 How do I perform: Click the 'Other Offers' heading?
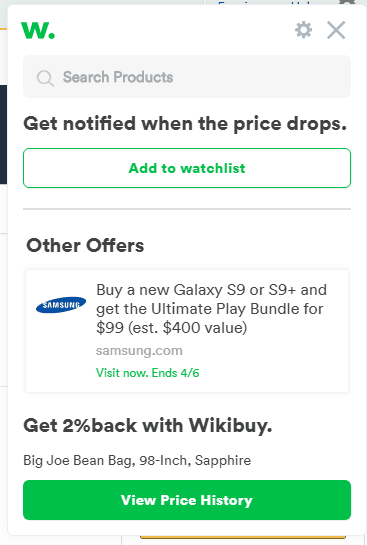pyautogui.click(x=85, y=245)
